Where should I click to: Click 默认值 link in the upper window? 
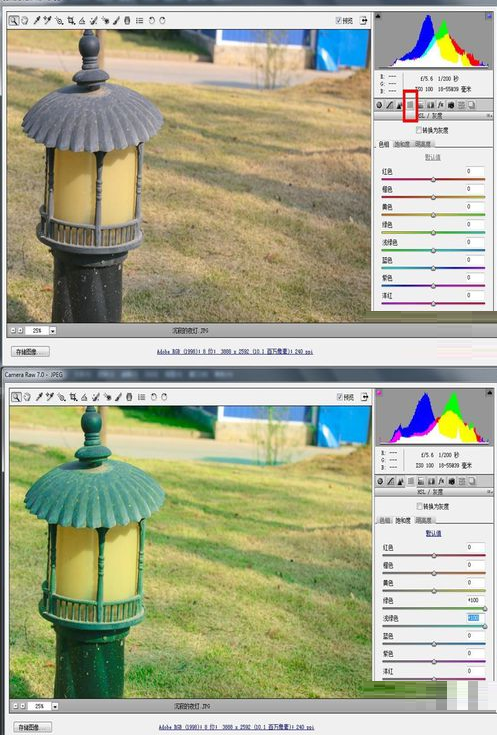(x=432, y=157)
